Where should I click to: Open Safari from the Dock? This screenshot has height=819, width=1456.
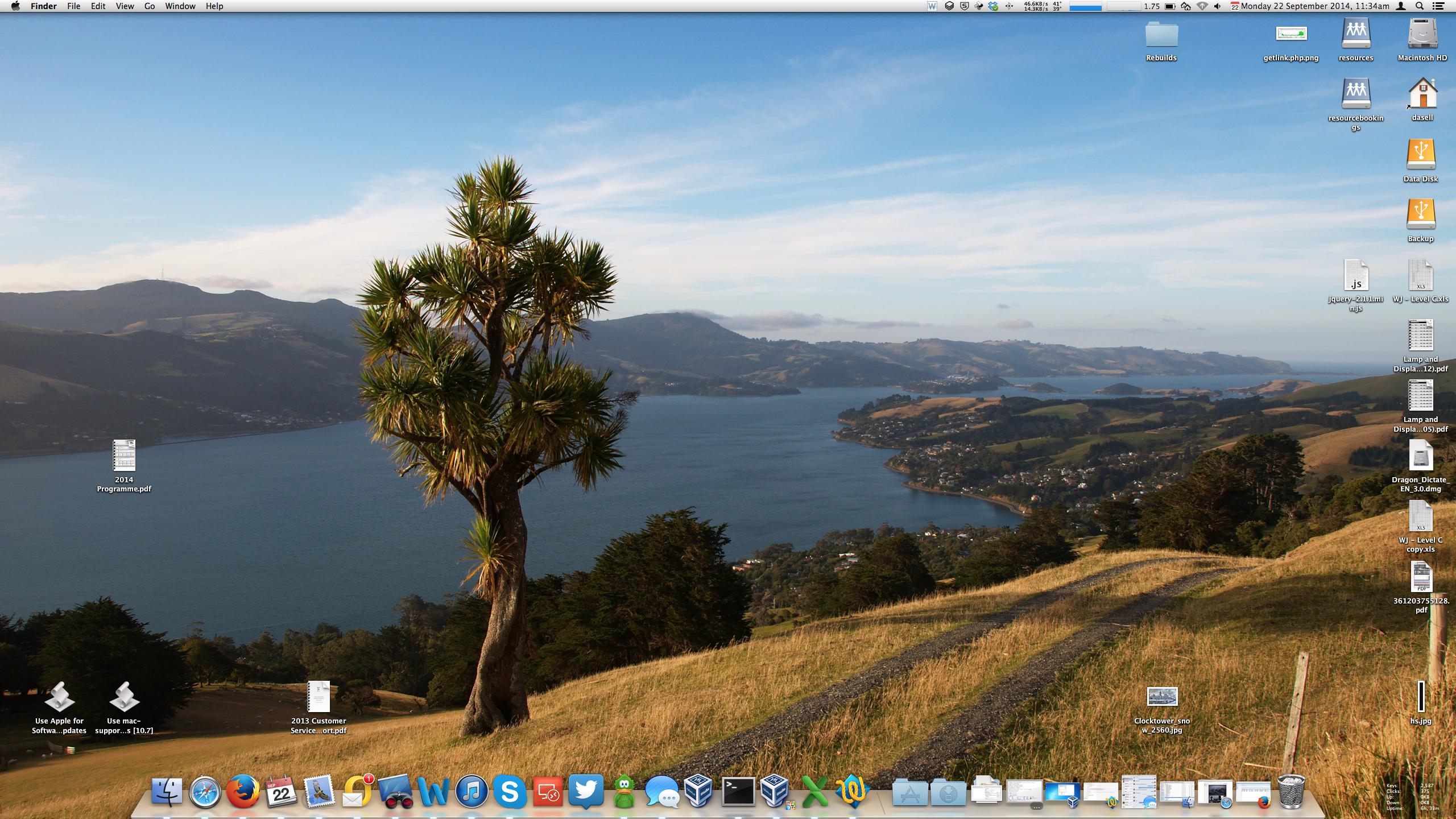(205, 792)
